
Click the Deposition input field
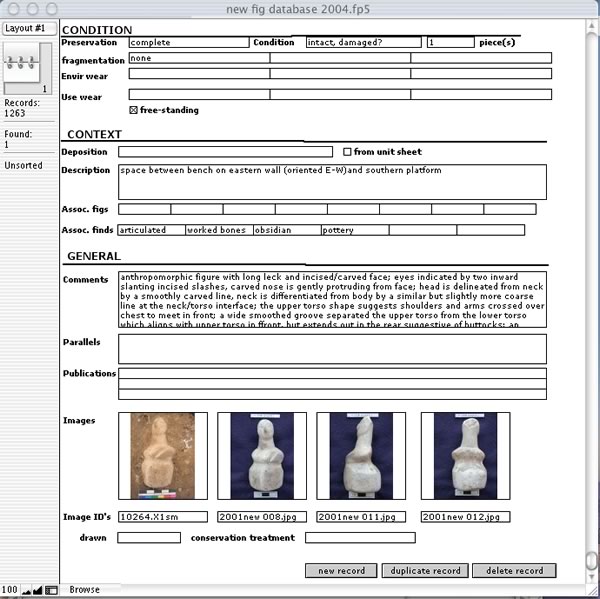tap(228, 152)
